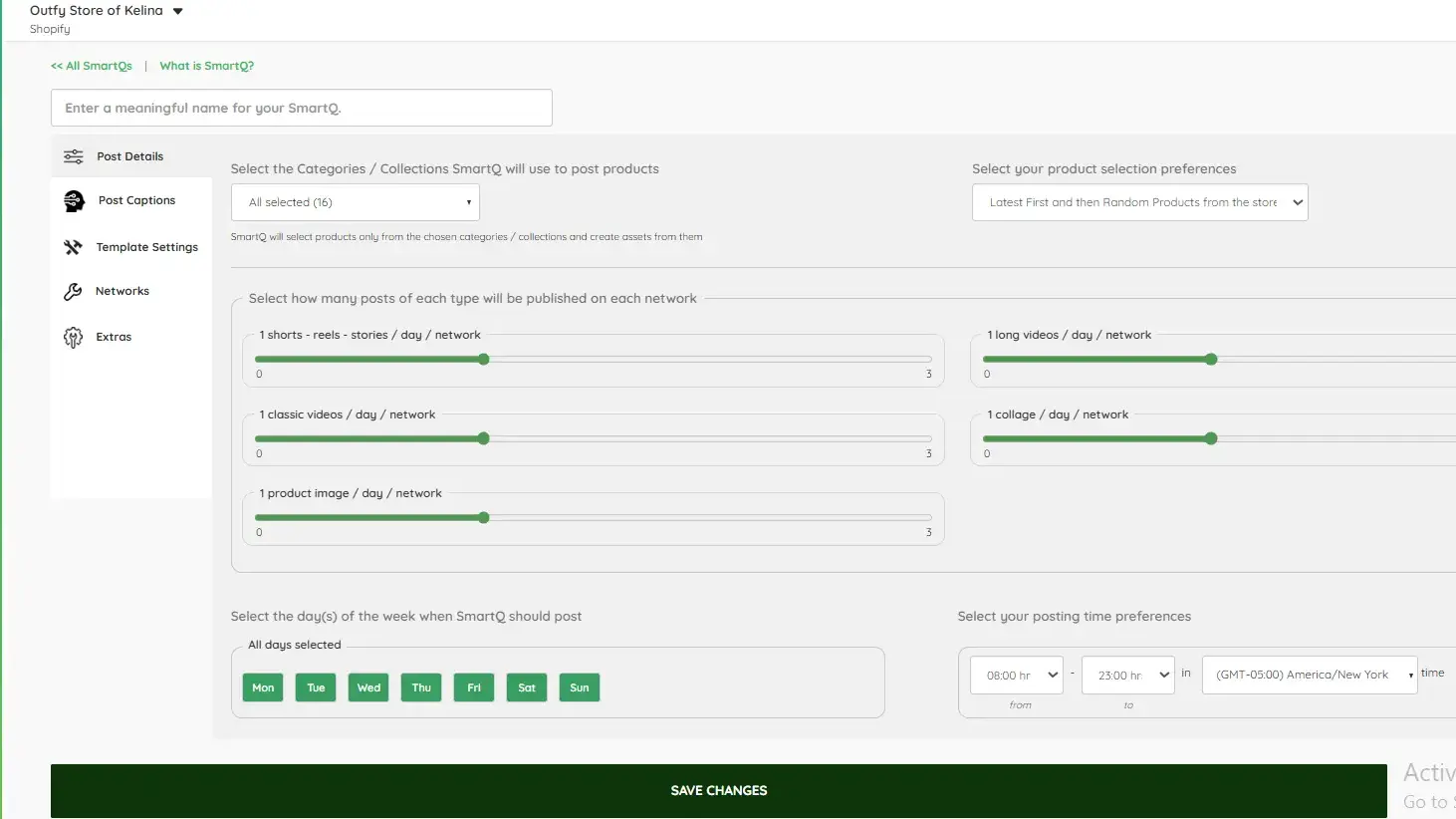Click the Extras brain gear icon
The image size is (1456, 819).
pos(73,337)
